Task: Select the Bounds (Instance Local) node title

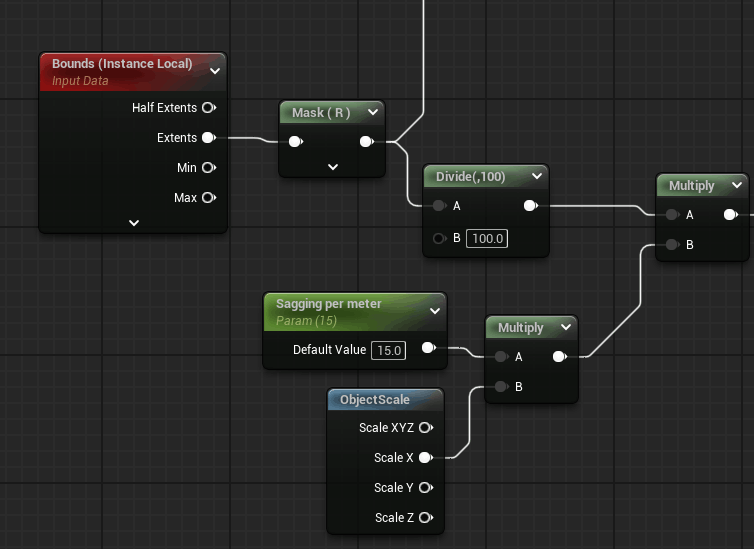Action: (x=122, y=63)
